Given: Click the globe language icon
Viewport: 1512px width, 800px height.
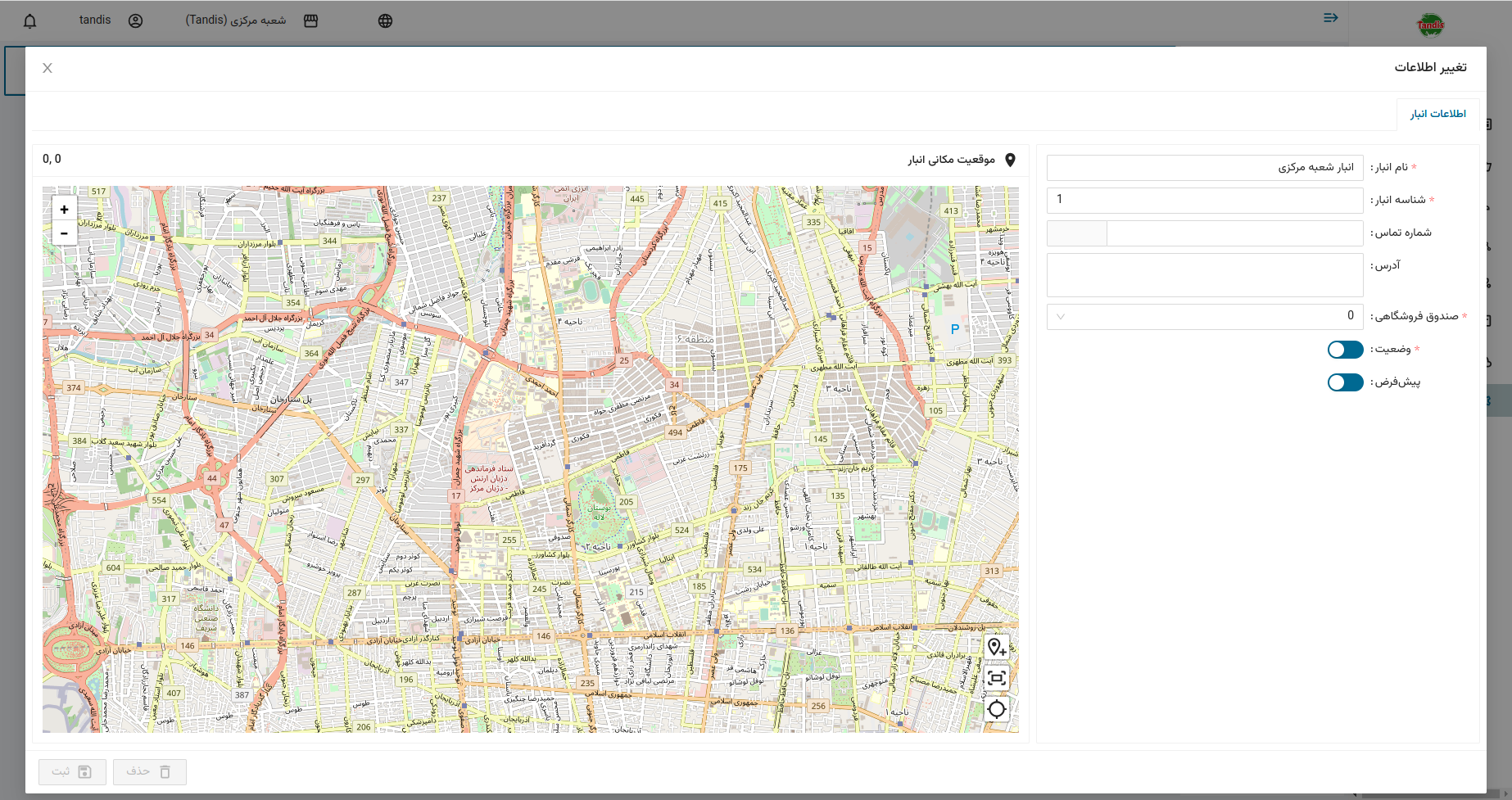Looking at the screenshot, I should [x=385, y=20].
